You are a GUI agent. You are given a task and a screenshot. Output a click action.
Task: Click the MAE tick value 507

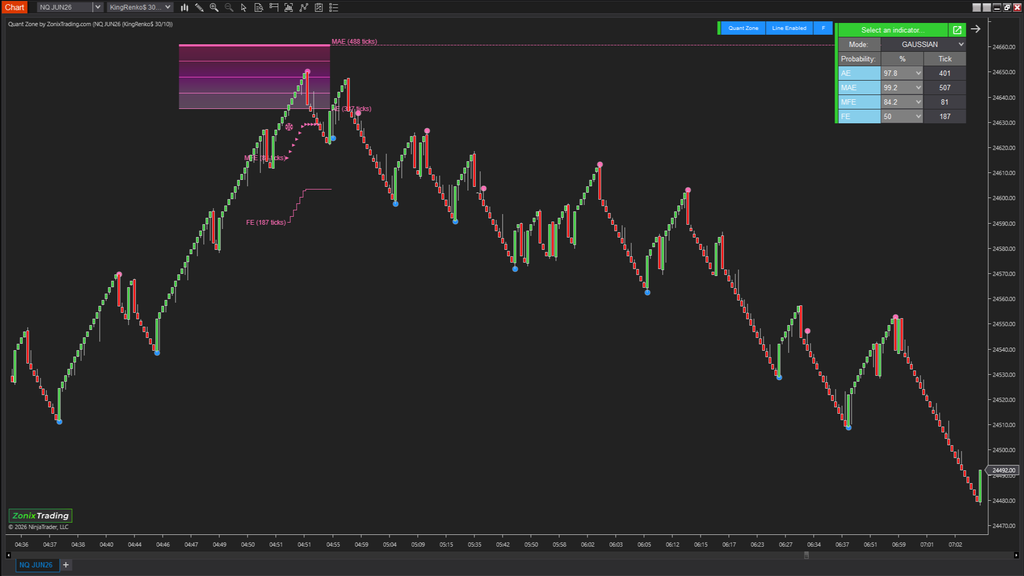pos(944,88)
